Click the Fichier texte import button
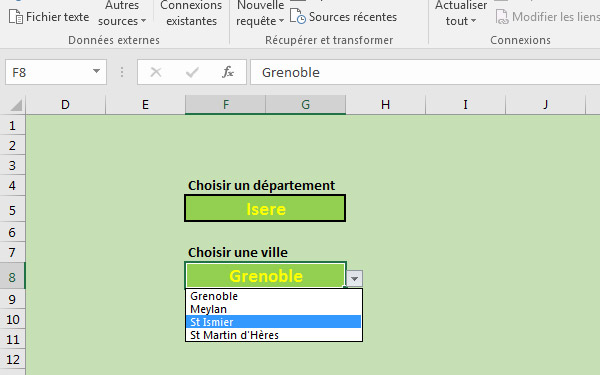600x375 pixels. click(x=49, y=17)
